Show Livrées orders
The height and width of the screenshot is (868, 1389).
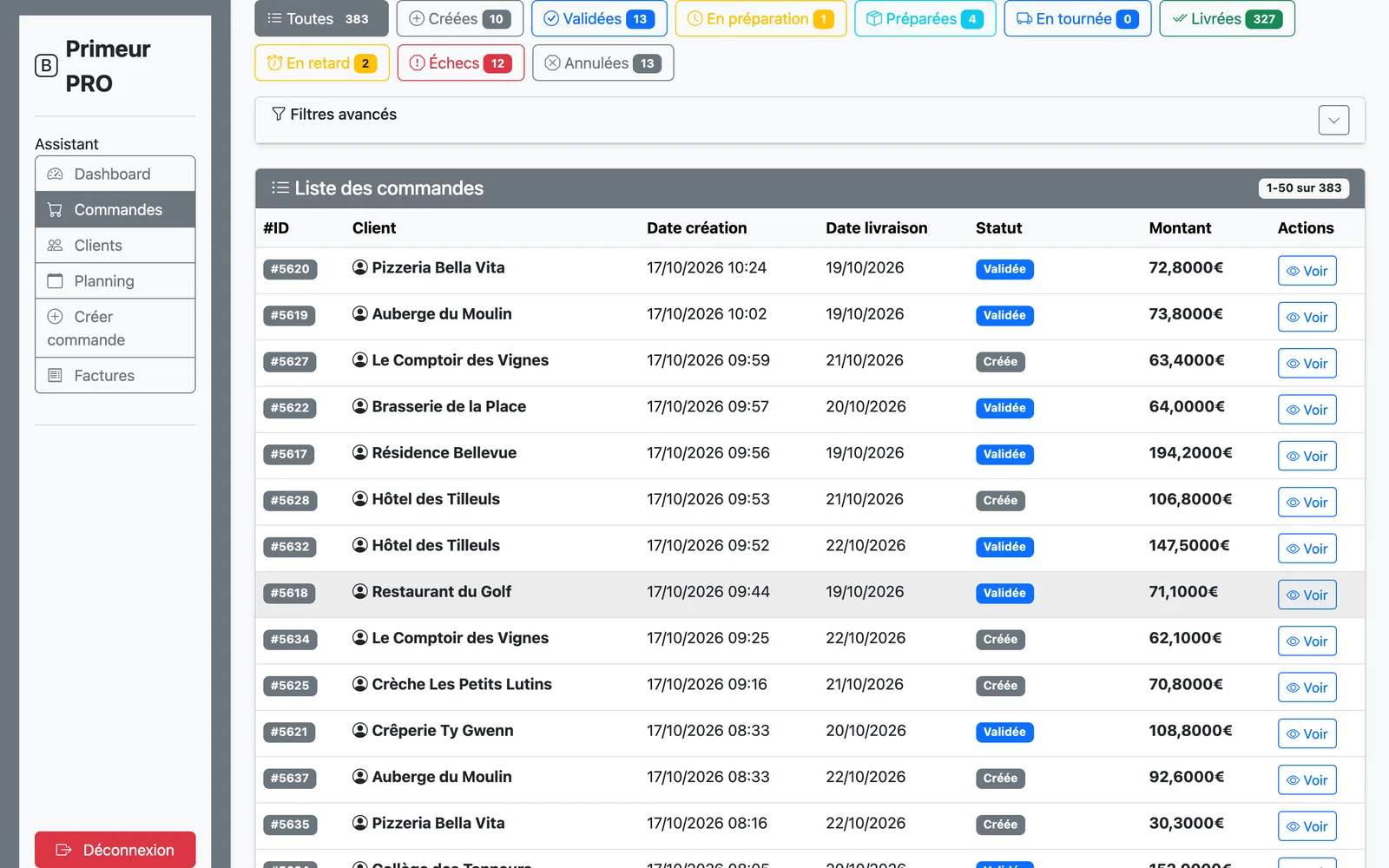pyautogui.click(x=1227, y=18)
